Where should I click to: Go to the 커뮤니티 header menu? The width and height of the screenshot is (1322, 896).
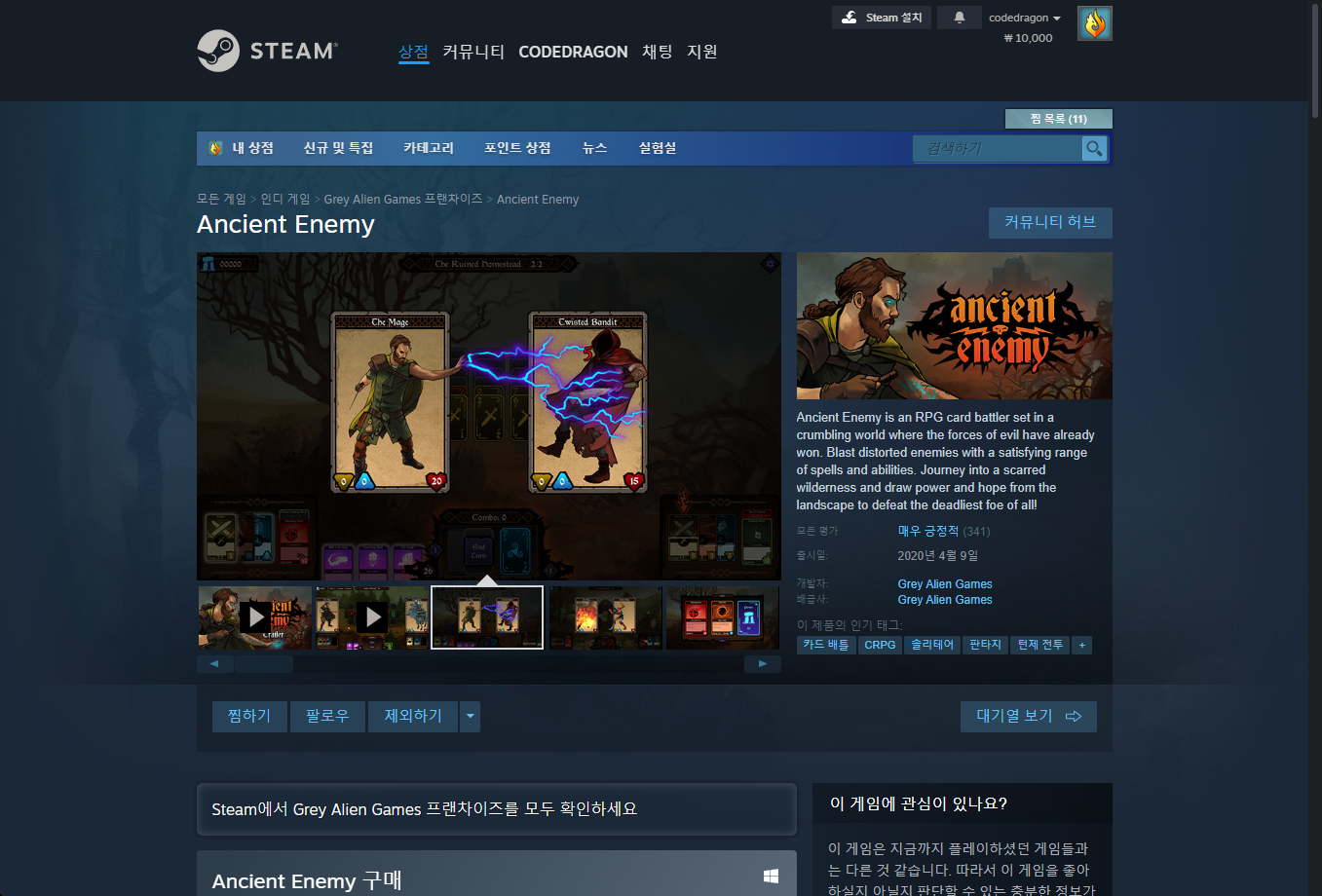[473, 52]
